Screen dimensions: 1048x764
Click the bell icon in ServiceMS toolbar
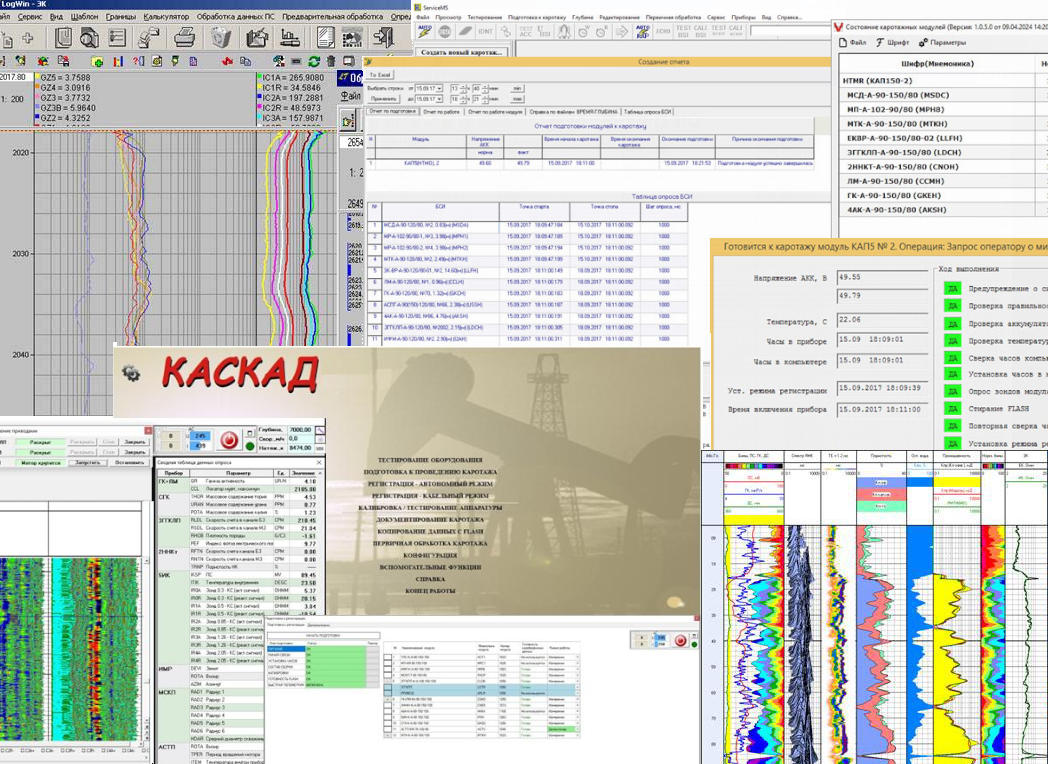564,31
